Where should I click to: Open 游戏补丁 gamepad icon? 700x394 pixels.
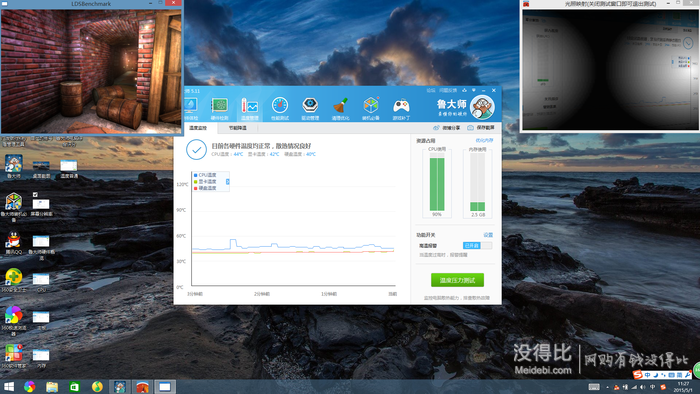pyautogui.click(x=401, y=109)
